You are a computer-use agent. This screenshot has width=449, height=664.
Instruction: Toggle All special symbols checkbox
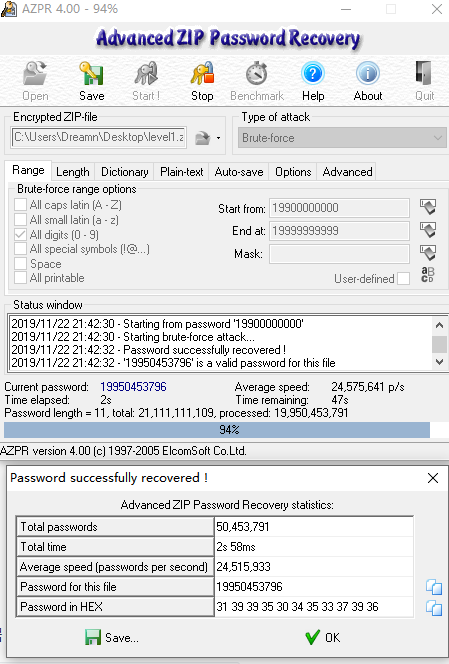(x=20, y=249)
